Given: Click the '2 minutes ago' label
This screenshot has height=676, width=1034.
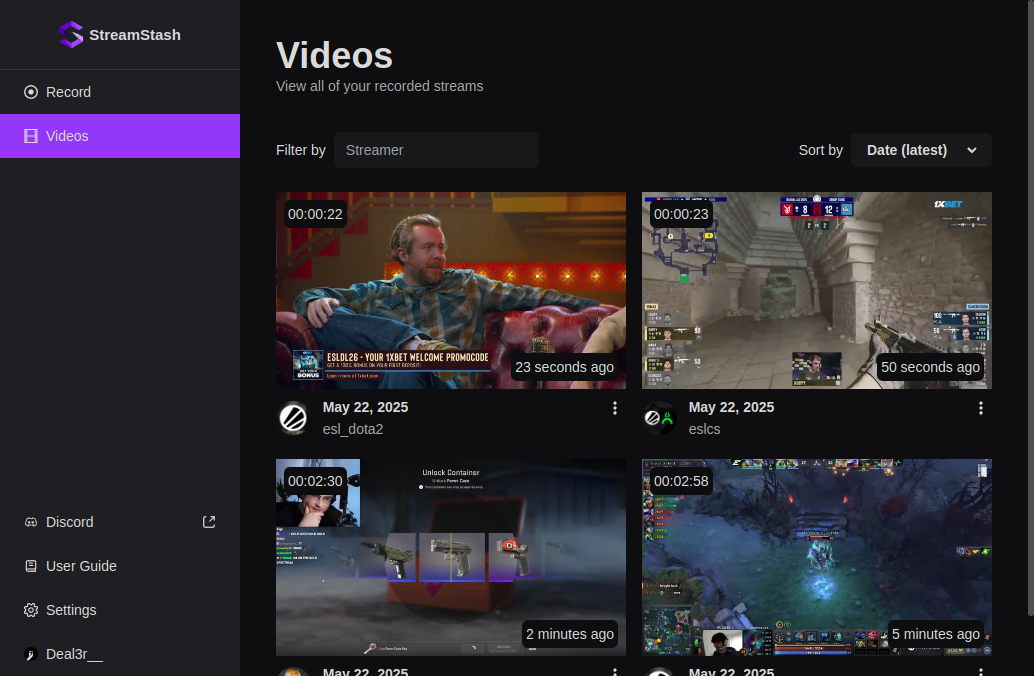Looking at the screenshot, I should coord(570,634).
